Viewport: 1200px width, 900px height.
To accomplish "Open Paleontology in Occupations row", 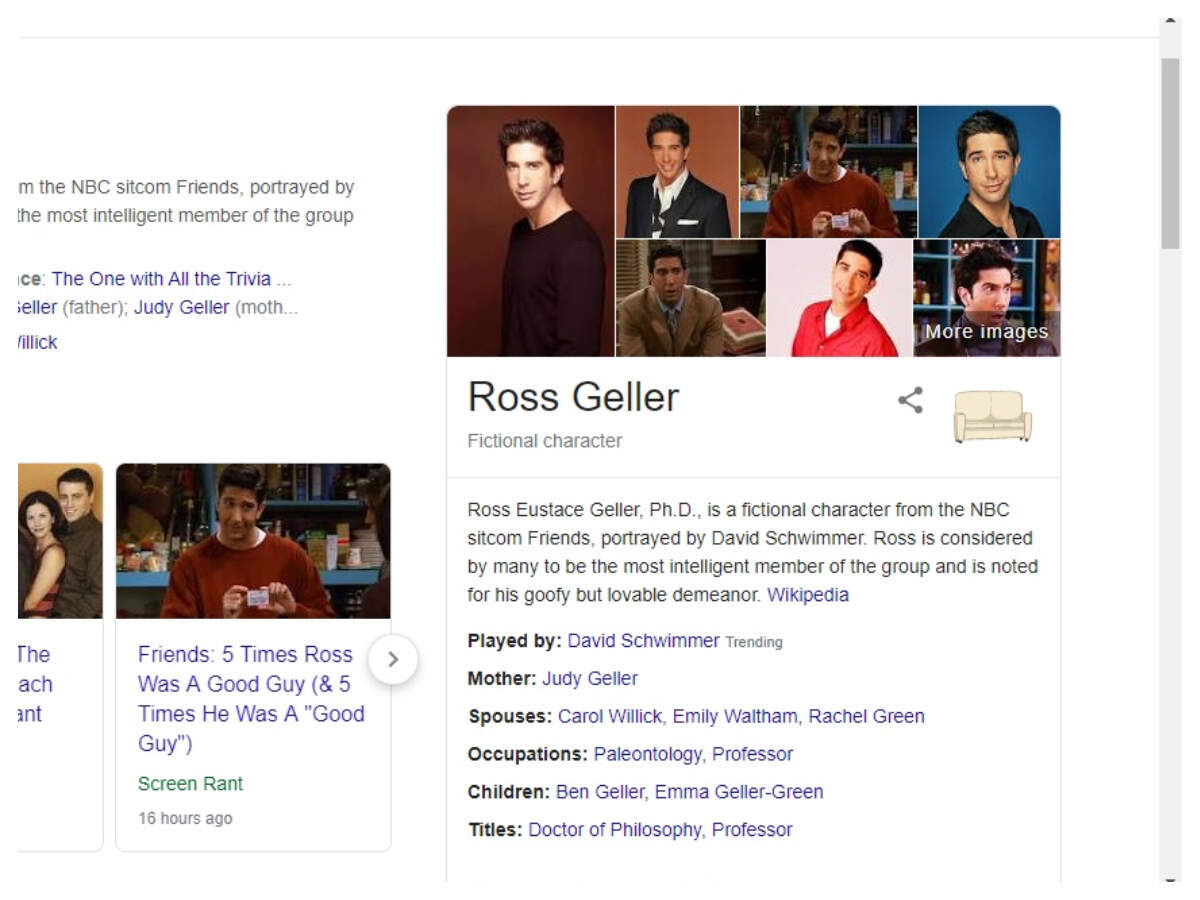I will click(x=648, y=755).
